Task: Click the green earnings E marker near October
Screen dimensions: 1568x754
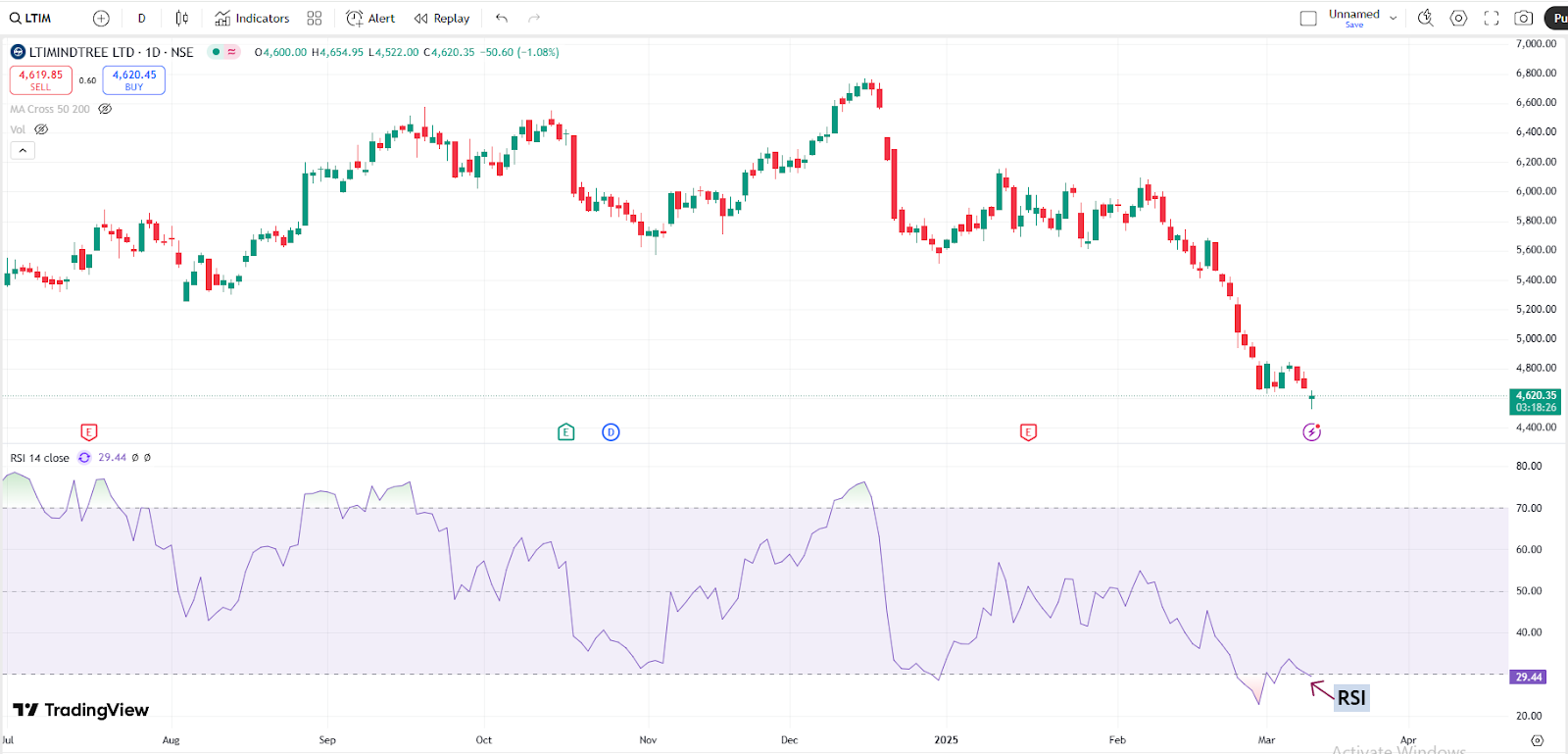Action: pos(566,431)
